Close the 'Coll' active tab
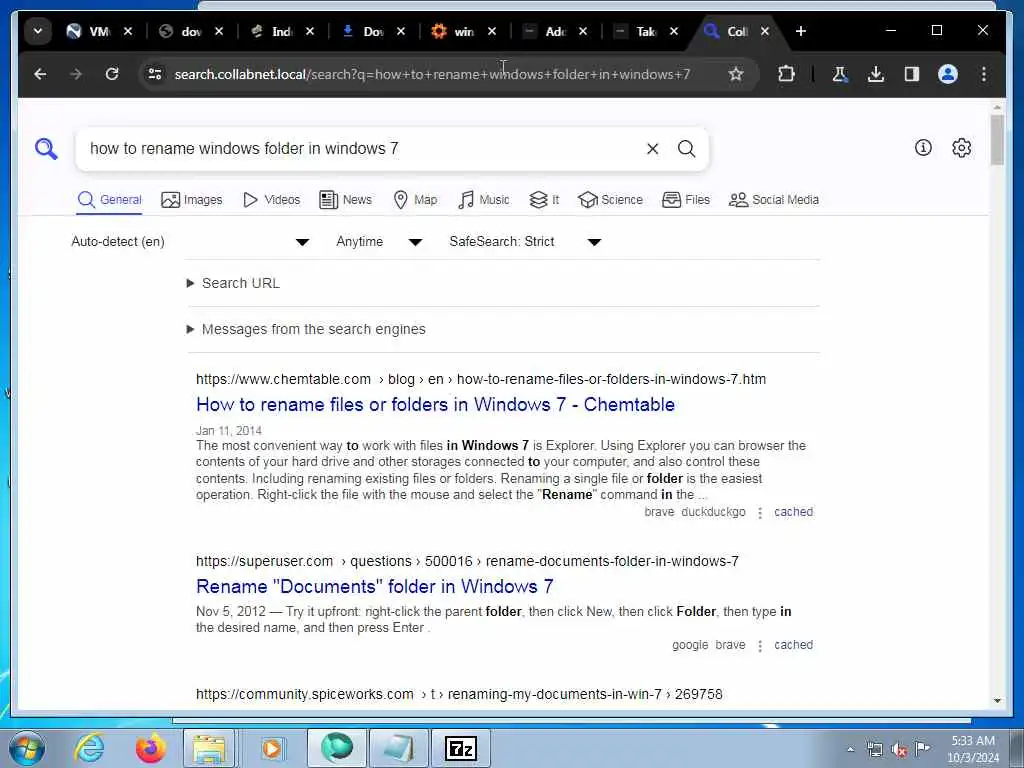The height and width of the screenshot is (768, 1024). [765, 31]
